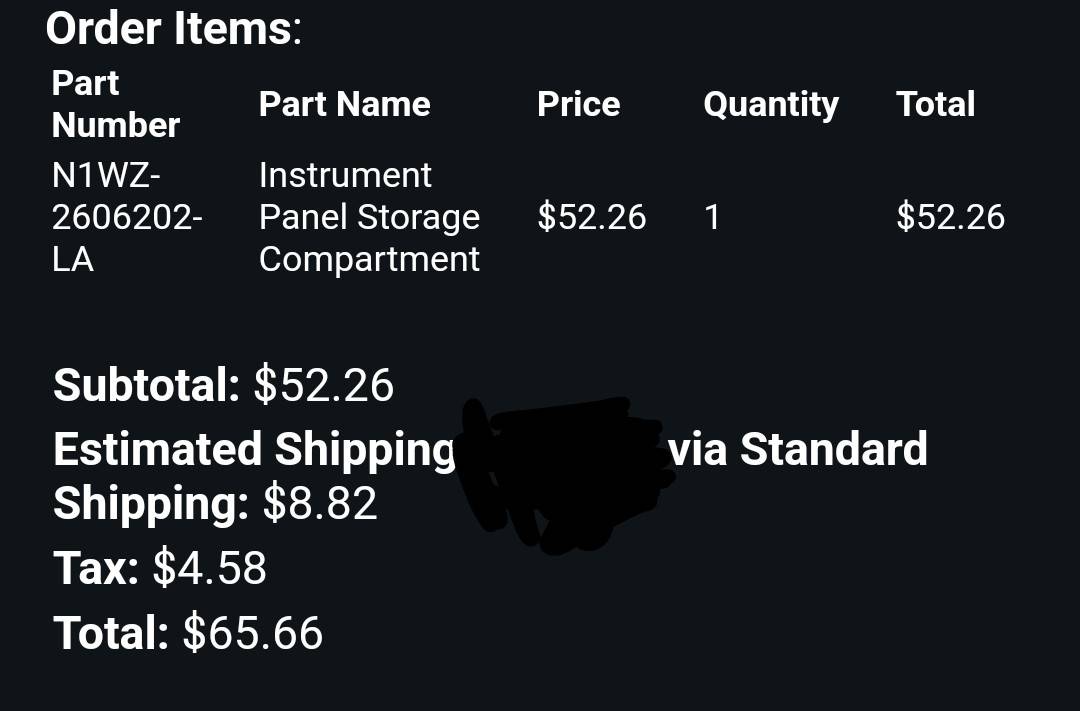
Task: Select the Subtotal $52.26 amount
Action: (x=324, y=384)
